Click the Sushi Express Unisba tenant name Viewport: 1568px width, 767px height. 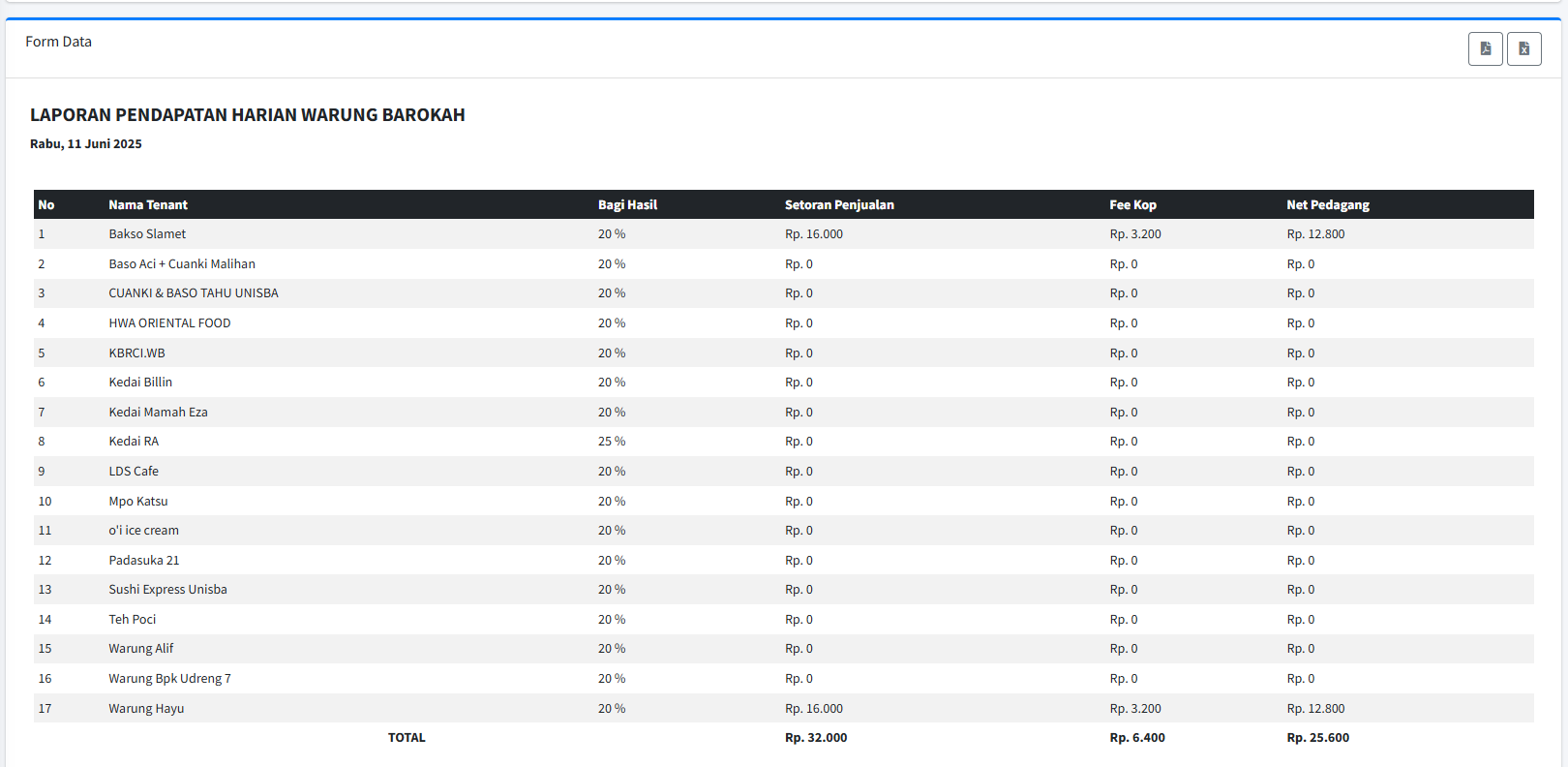click(x=167, y=590)
